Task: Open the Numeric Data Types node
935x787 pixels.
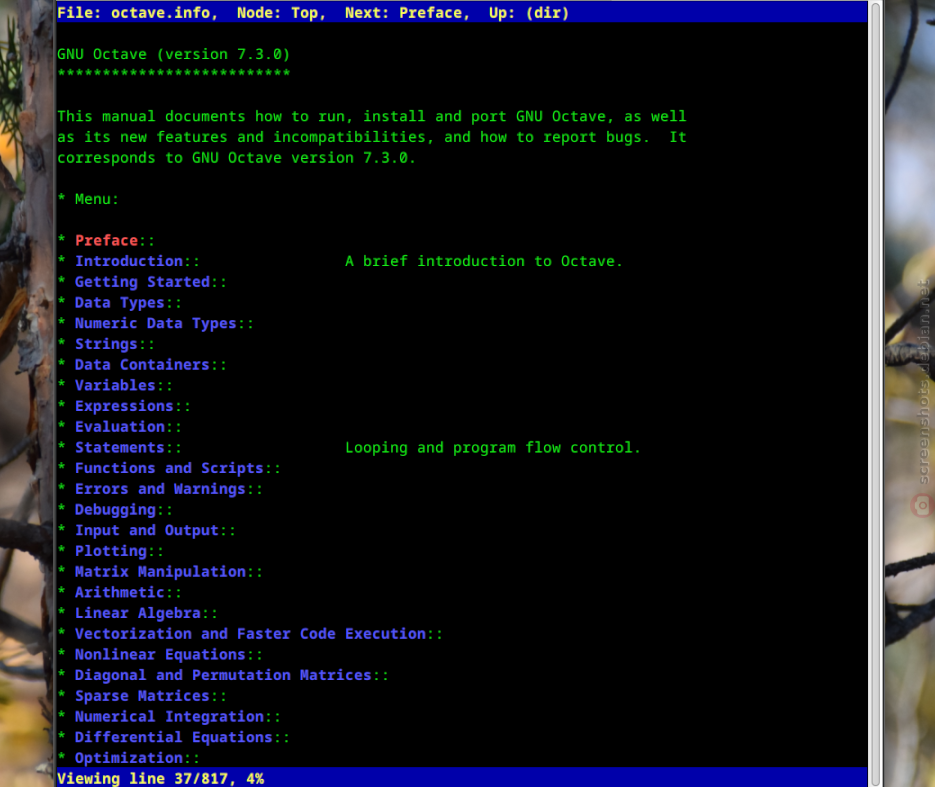Action: [156, 323]
